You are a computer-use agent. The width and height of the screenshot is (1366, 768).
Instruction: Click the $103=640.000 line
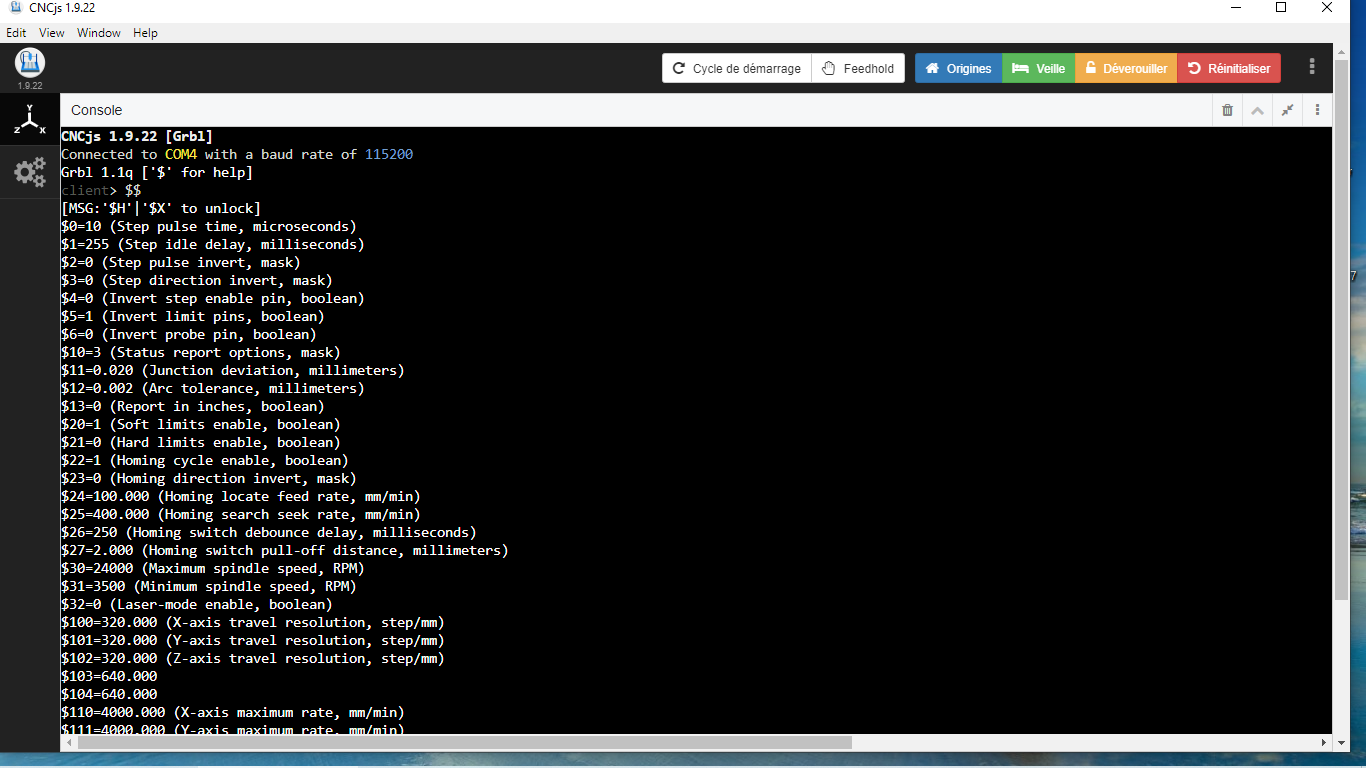(x=109, y=676)
